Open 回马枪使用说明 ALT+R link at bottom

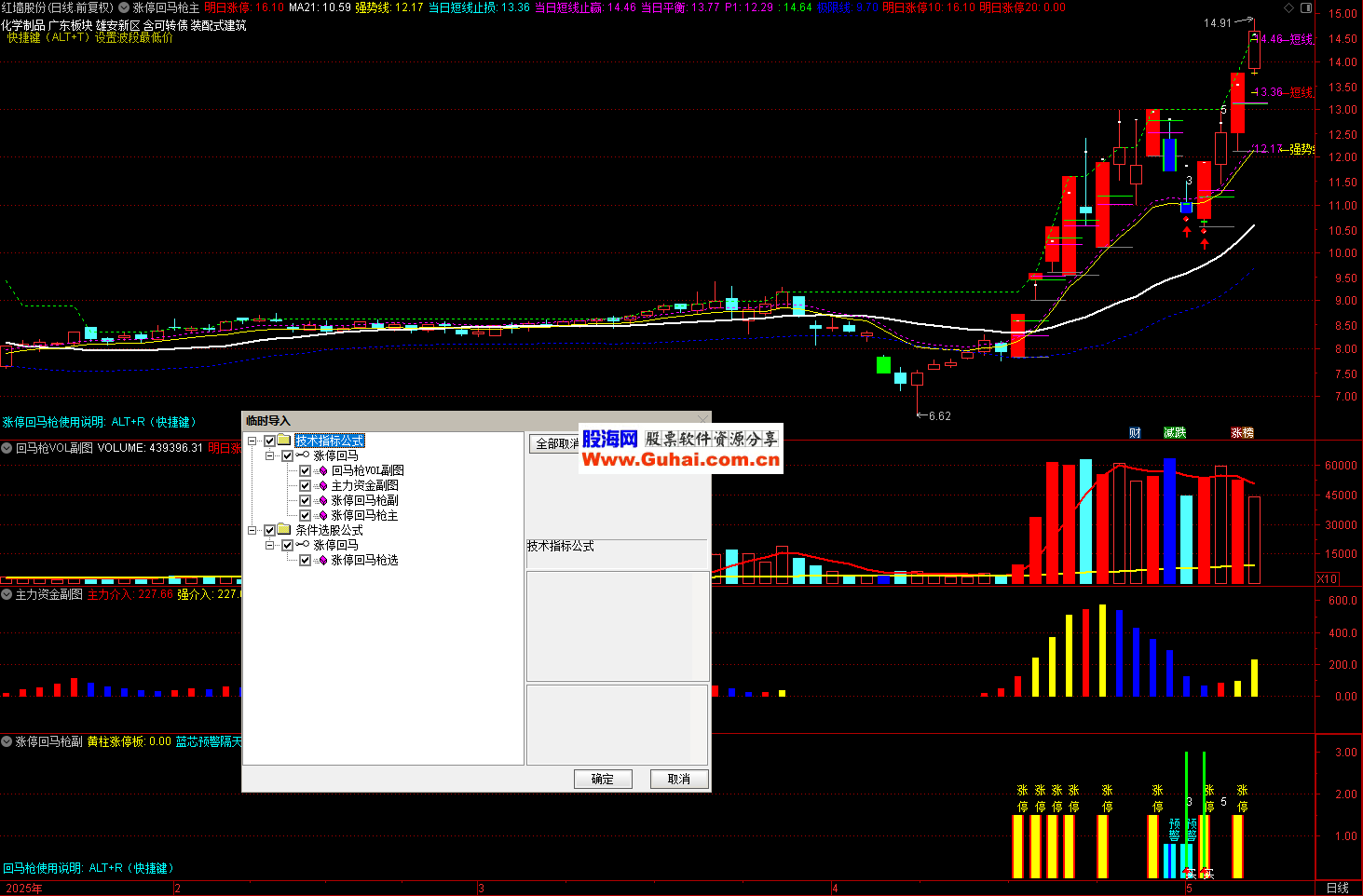(x=89, y=868)
